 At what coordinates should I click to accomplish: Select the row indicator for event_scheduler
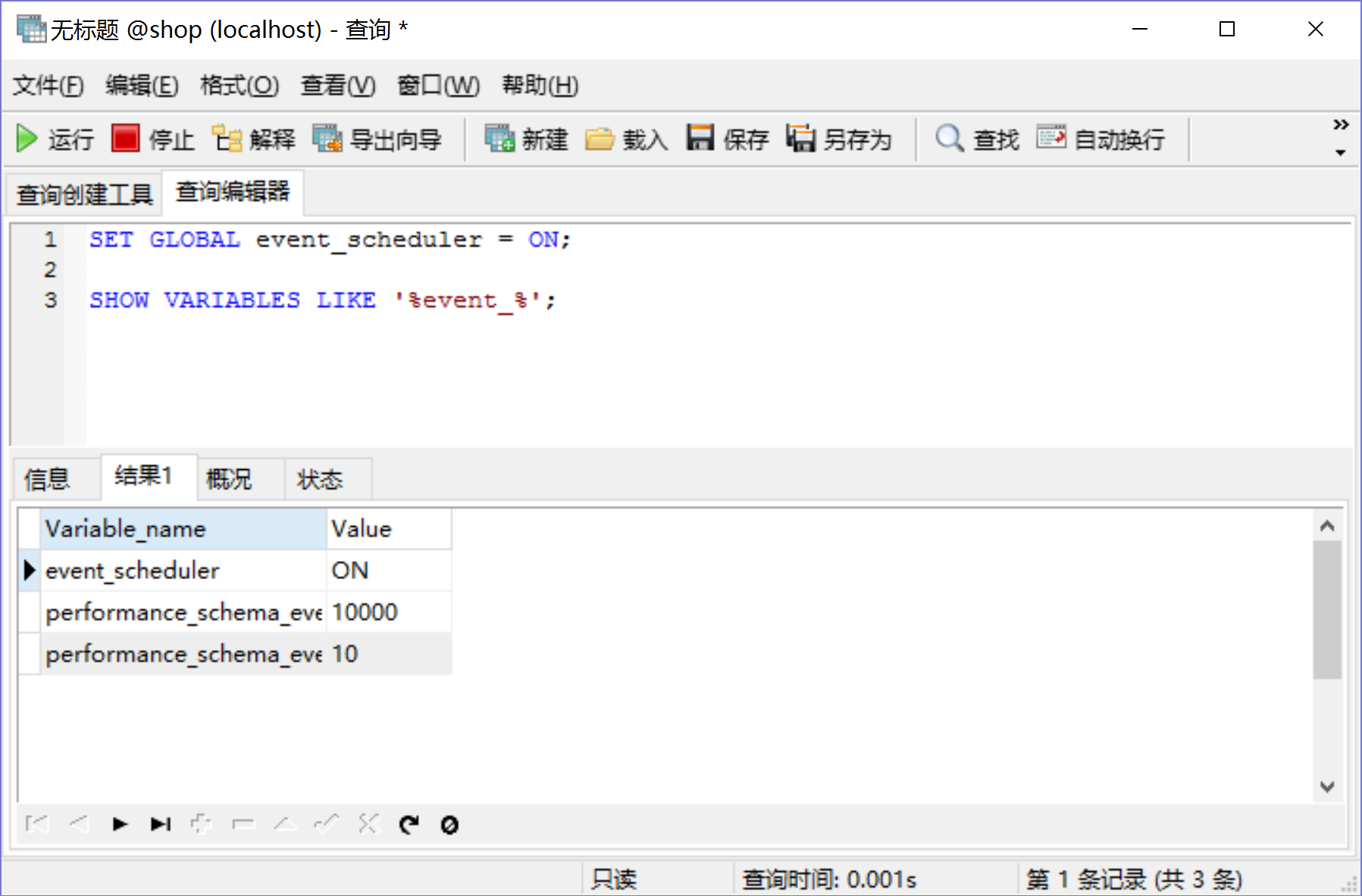[29, 570]
